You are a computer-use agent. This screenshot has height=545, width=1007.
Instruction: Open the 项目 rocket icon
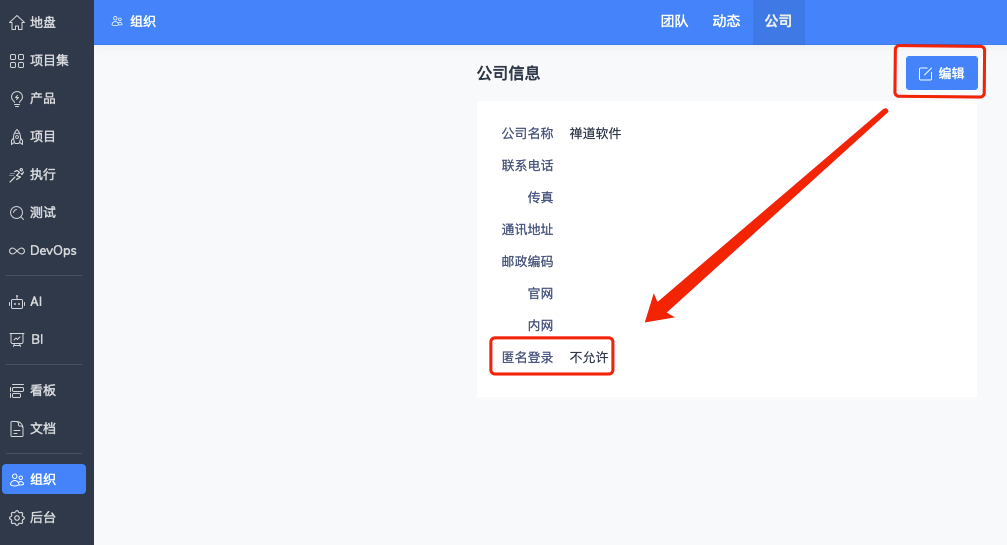(x=17, y=136)
